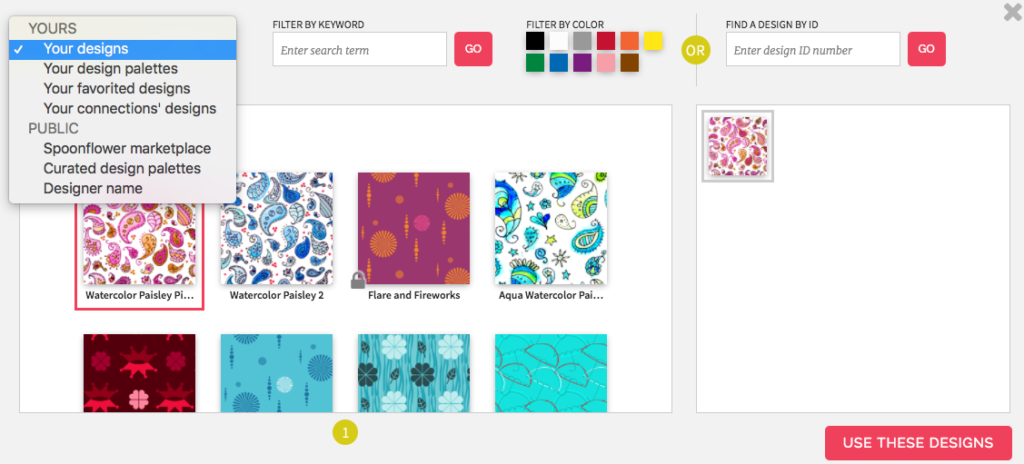Image resolution: width=1024 pixels, height=464 pixels.
Task: Select the Aqua Watercolor Paisley thumbnail
Action: [551, 228]
